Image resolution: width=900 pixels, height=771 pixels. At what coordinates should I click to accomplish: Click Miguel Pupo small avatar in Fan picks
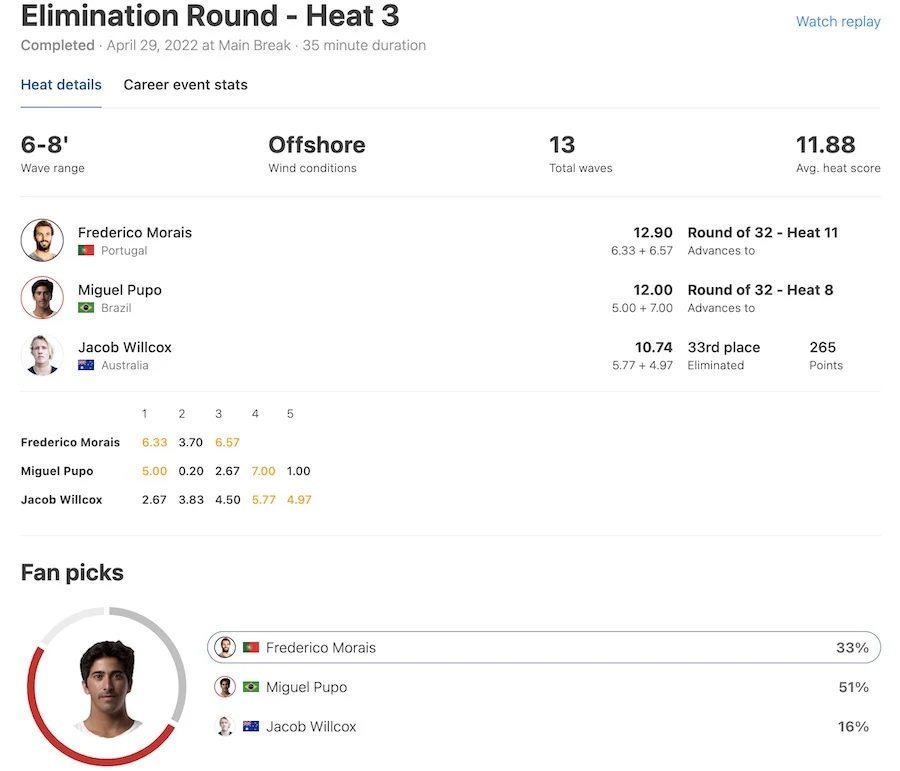pos(225,687)
